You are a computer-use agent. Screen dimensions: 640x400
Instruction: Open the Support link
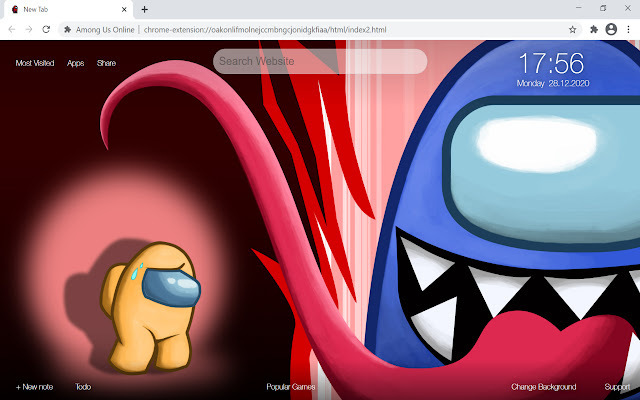[617, 387]
